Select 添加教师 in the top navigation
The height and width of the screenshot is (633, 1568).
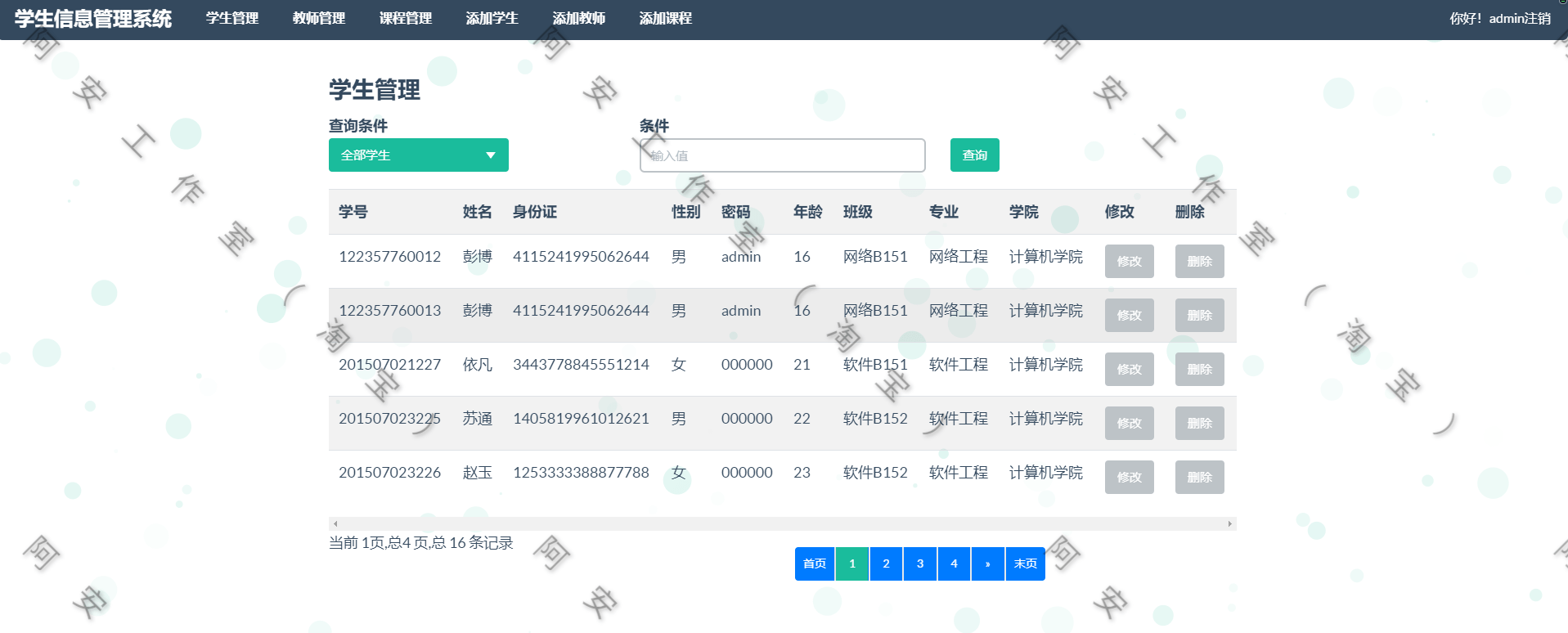point(579,18)
